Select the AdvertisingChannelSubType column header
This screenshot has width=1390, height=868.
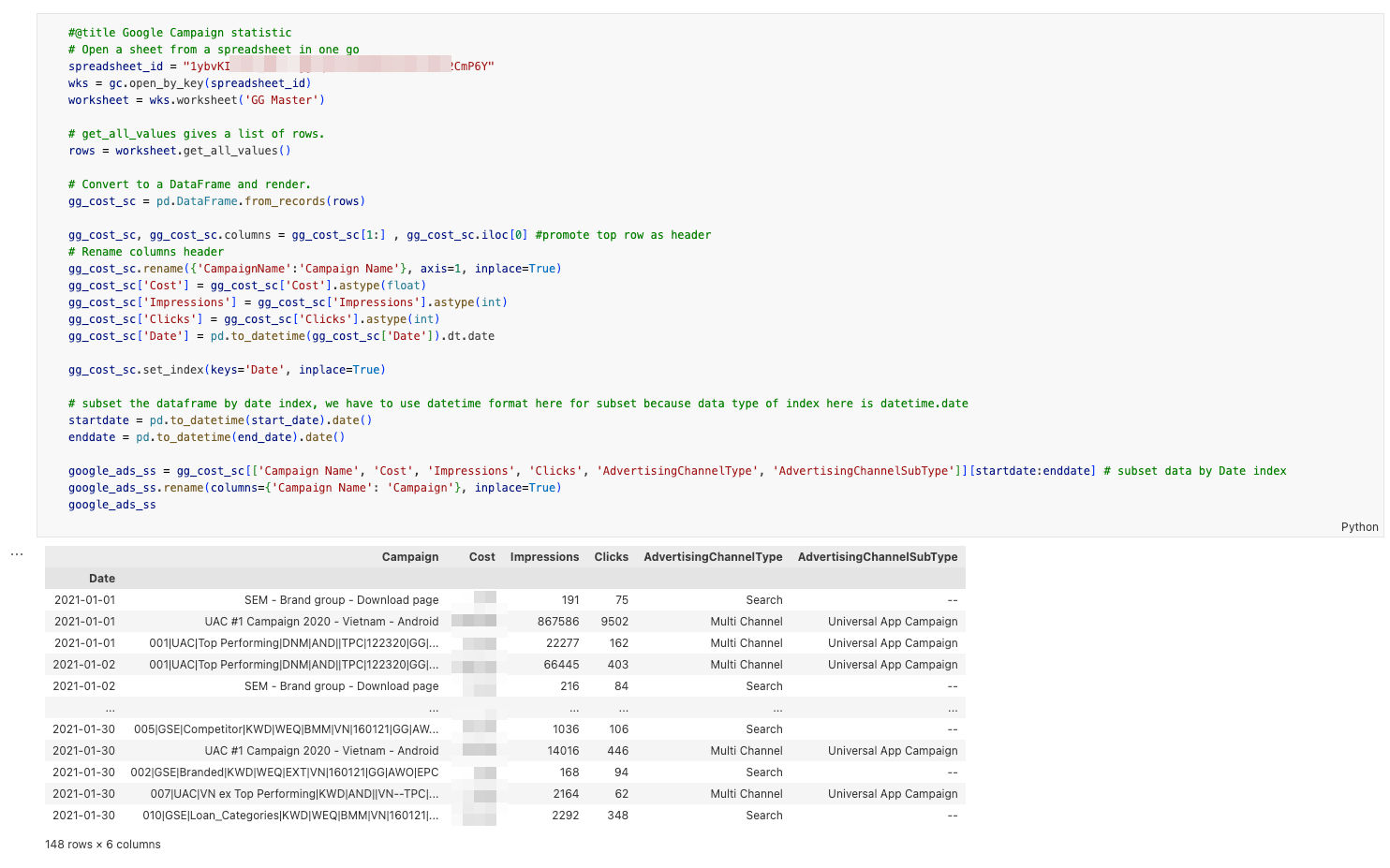pyautogui.click(x=877, y=557)
